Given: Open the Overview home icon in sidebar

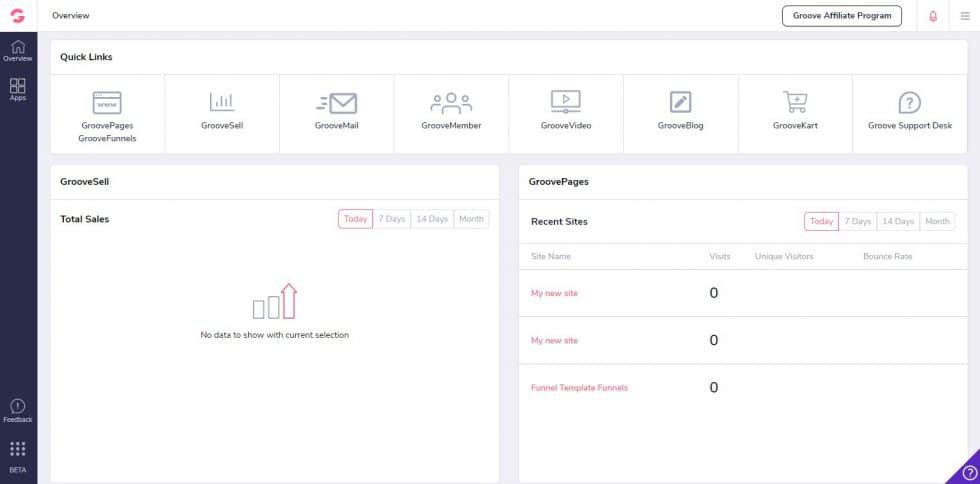Looking at the screenshot, I should pos(18,47).
